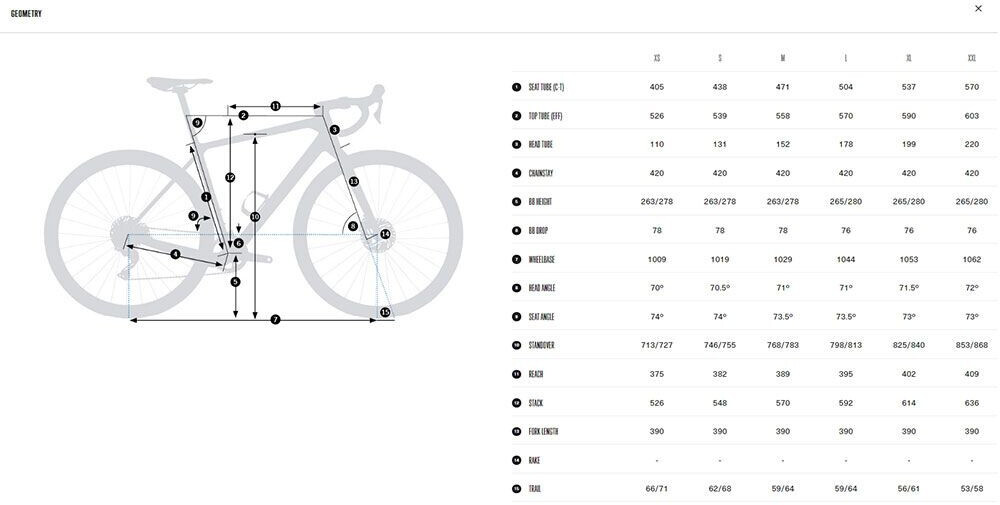Click marker 11 on the bike diagram

[x=275, y=106]
